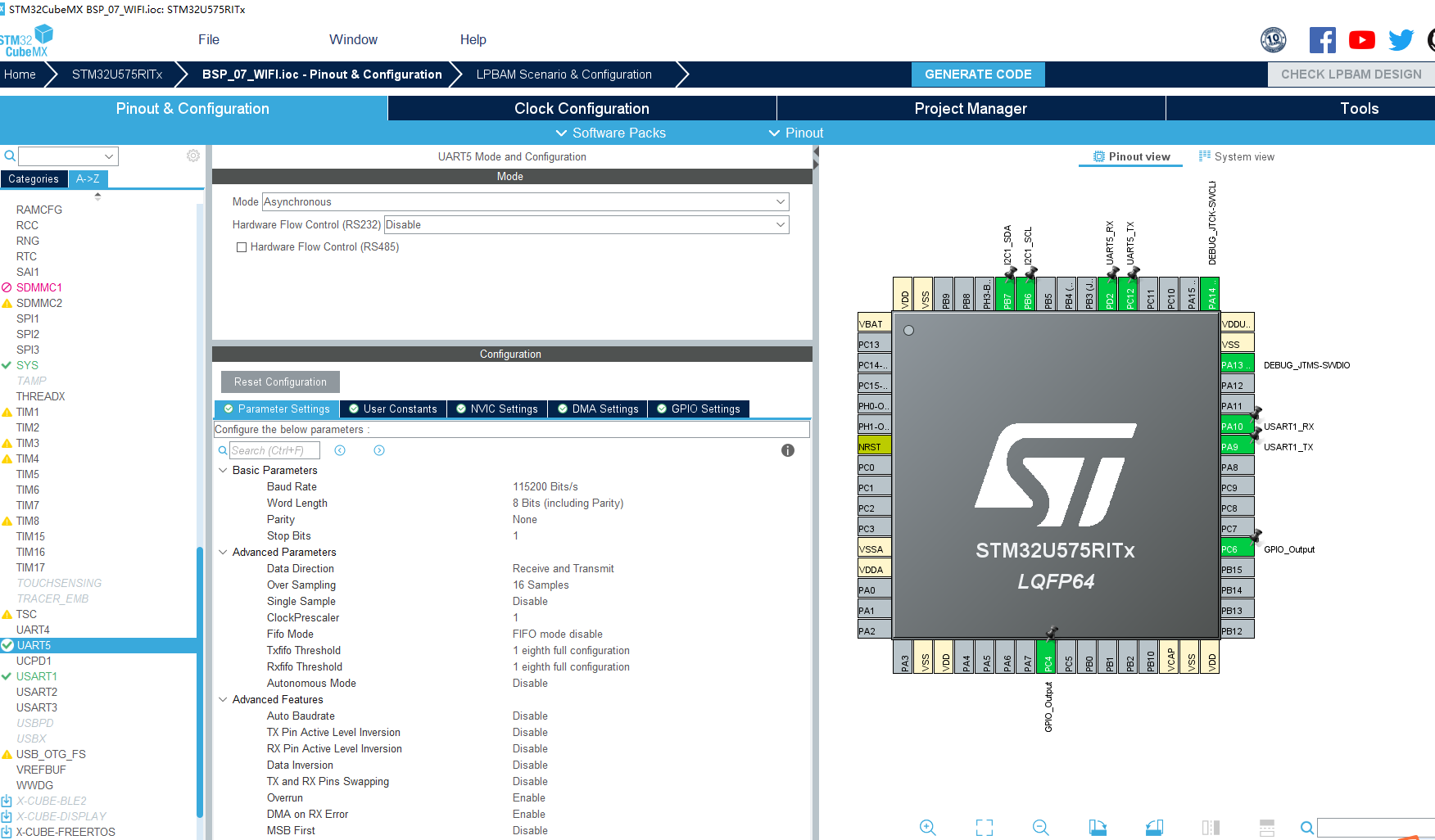This screenshot has height=840, width=1435.
Task: Expand the Pinout dropdown menu
Action: pyautogui.click(x=795, y=133)
